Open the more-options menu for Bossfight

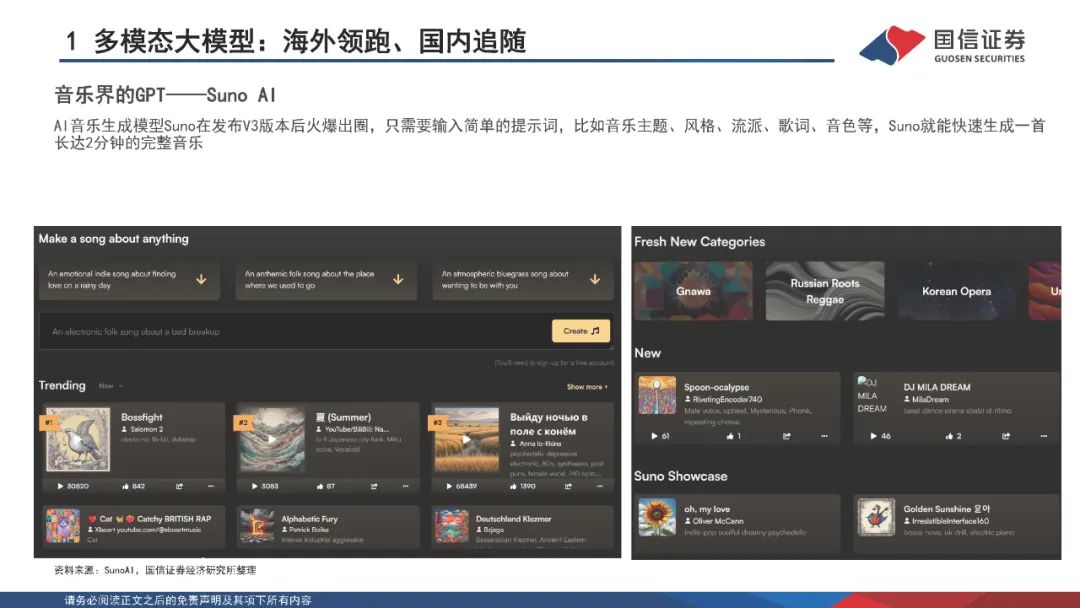[x=211, y=486]
